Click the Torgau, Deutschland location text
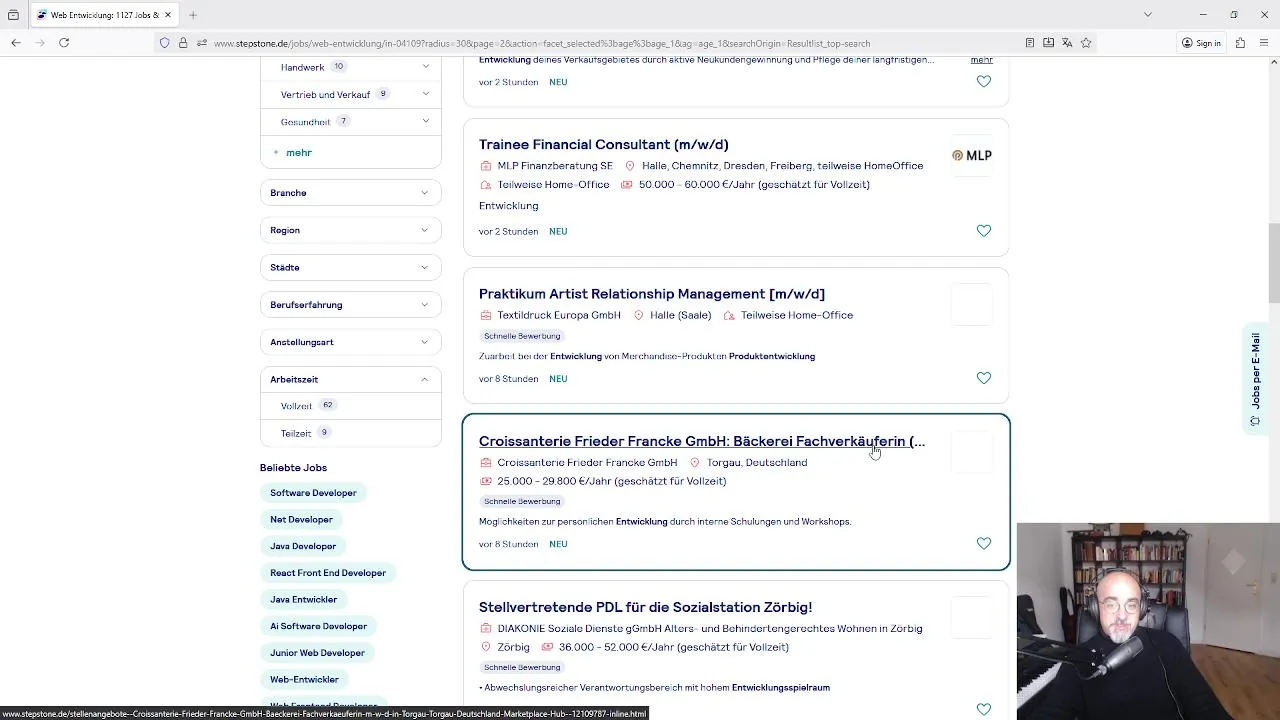1280x720 pixels. [x=757, y=463]
